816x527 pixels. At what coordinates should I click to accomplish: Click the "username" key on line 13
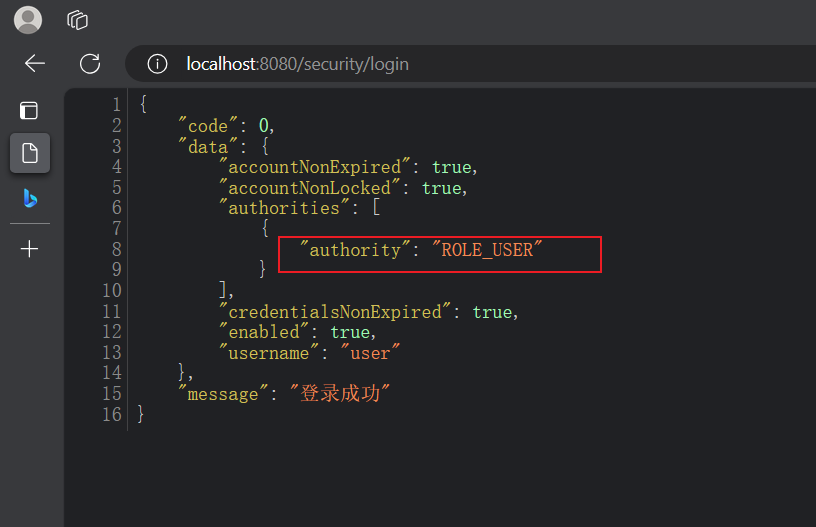[x=269, y=353]
